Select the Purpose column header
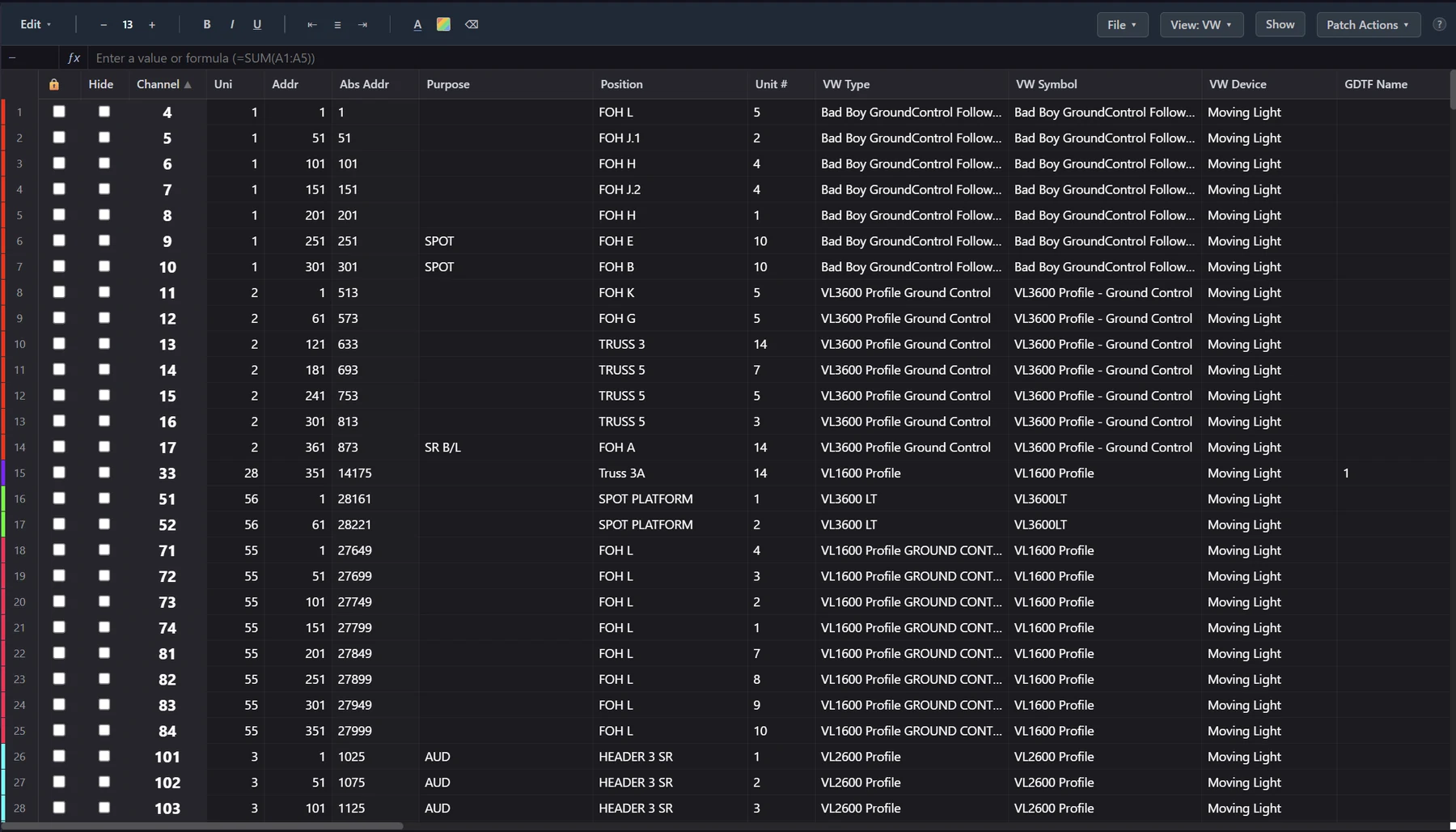The height and width of the screenshot is (832, 1456). tap(506, 84)
